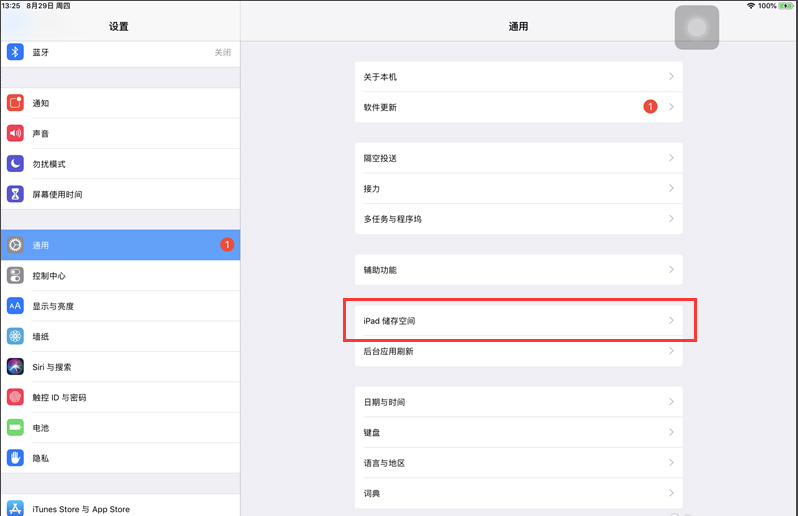Open 辅助功能 settings row
Viewport: 798px width, 516px height.
(519, 270)
